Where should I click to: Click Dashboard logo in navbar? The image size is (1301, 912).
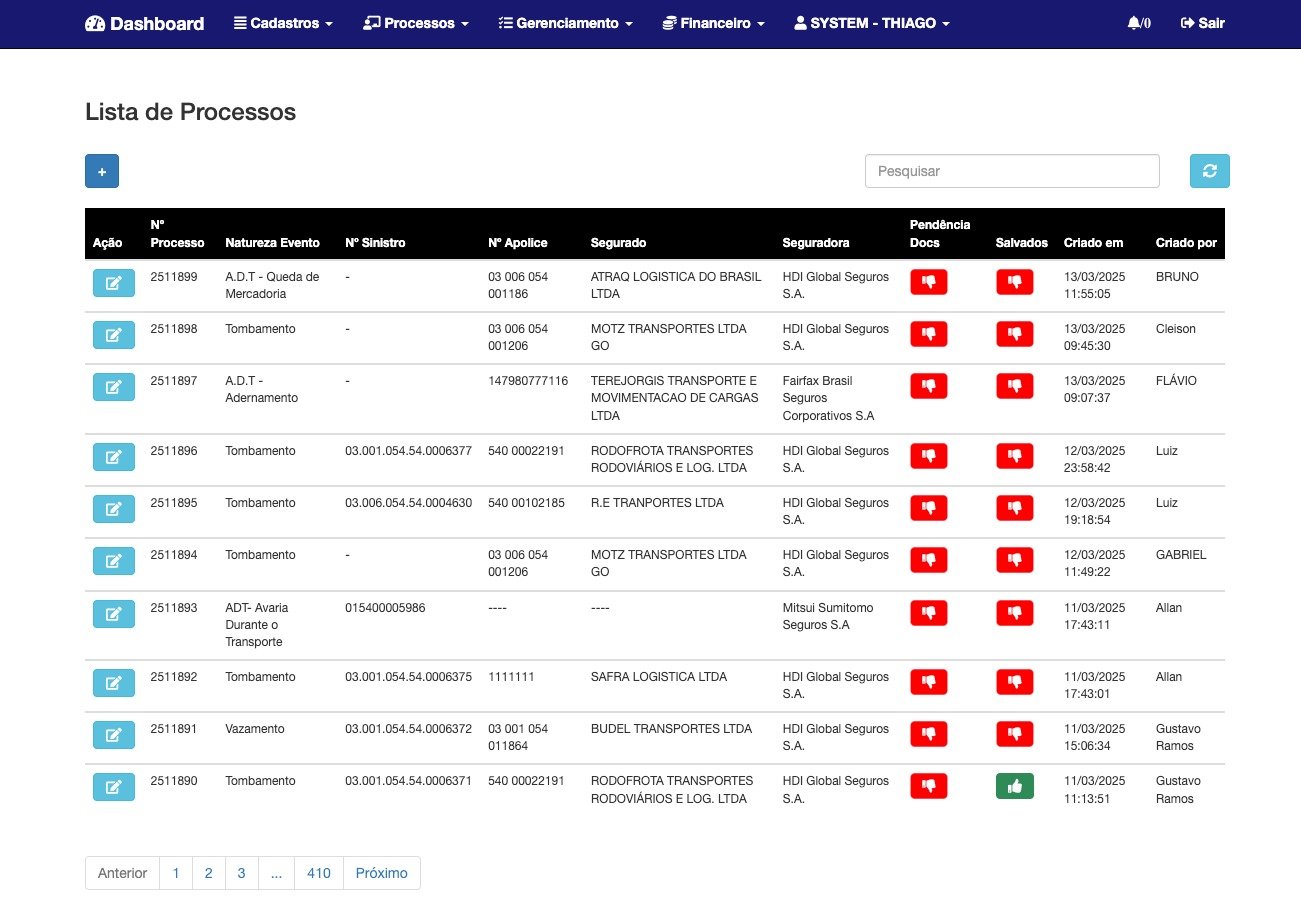pos(145,23)
